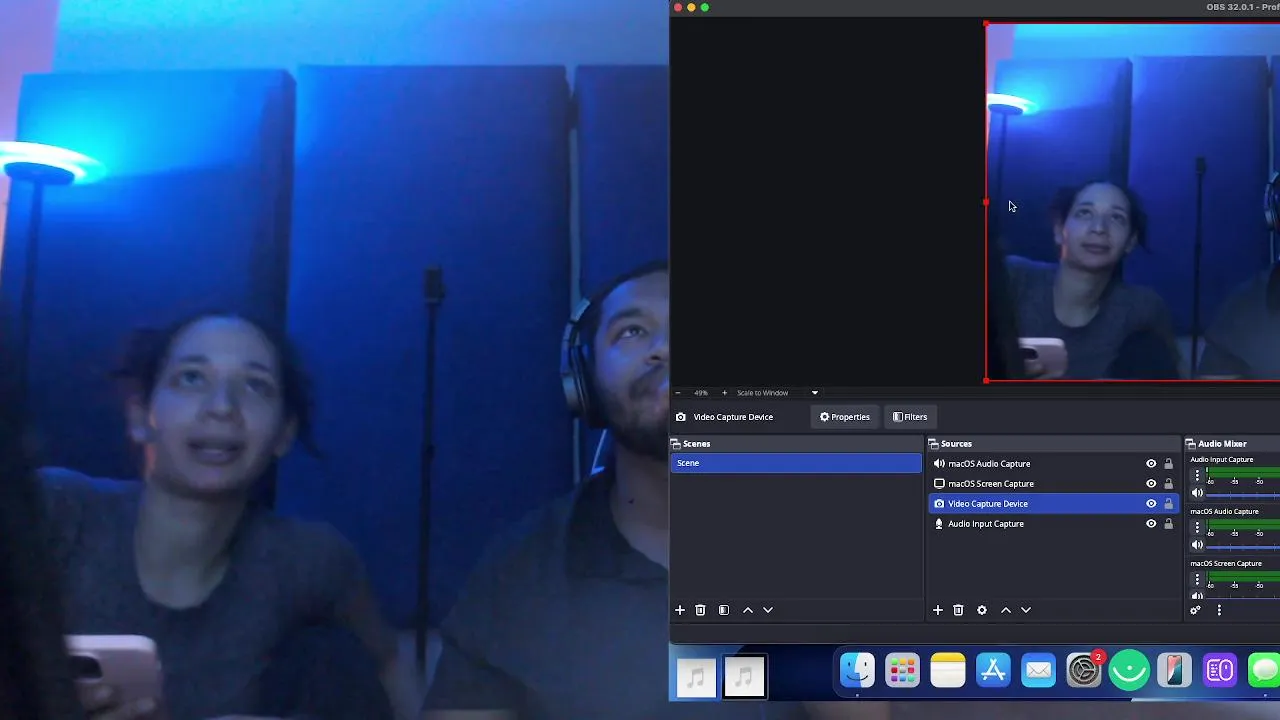Move scene down with arrow icon
Image resolution: width=1280 pixels, height=720 pixels.
768,610
